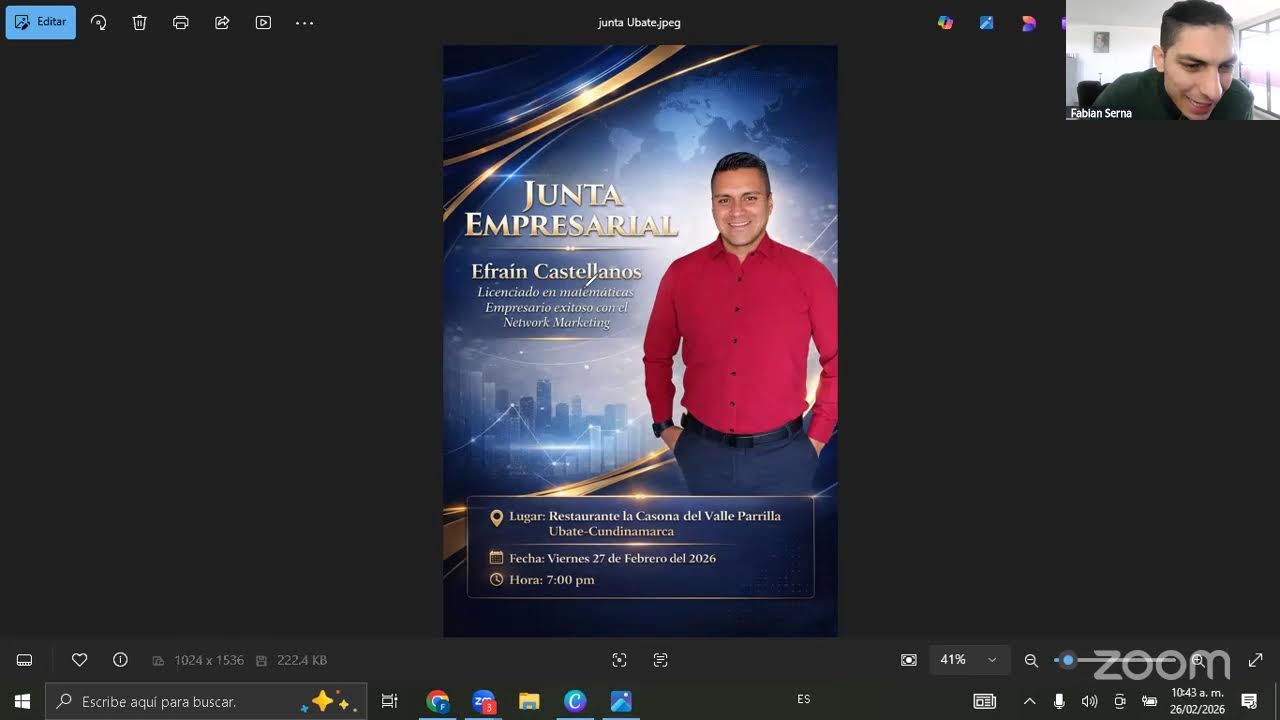Click the 222.4 KB file size text
The image size is (1280, 720).
point(302,660)
